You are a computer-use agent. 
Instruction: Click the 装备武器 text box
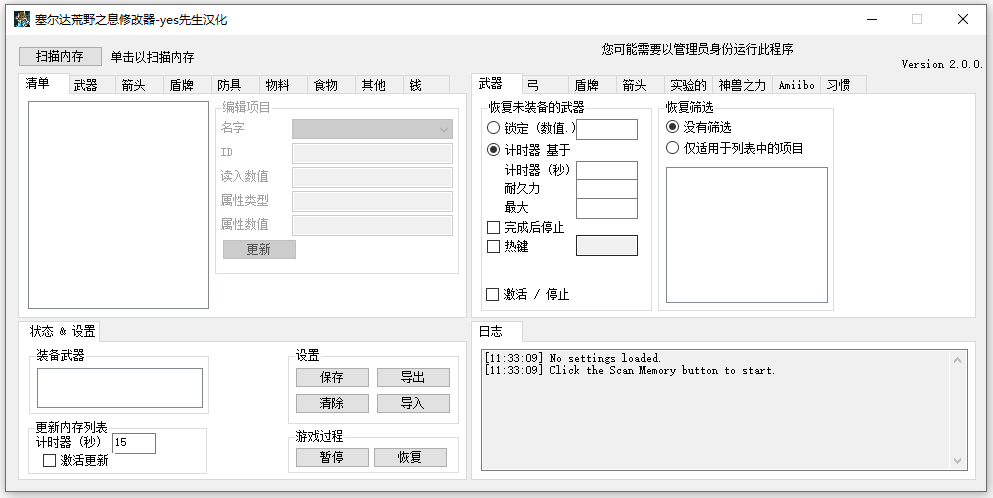[x=120, y=388]
